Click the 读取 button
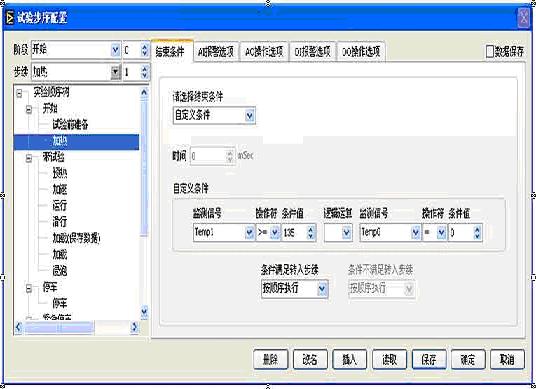Viewport: 536px width, 389px height. coord(389,359)
